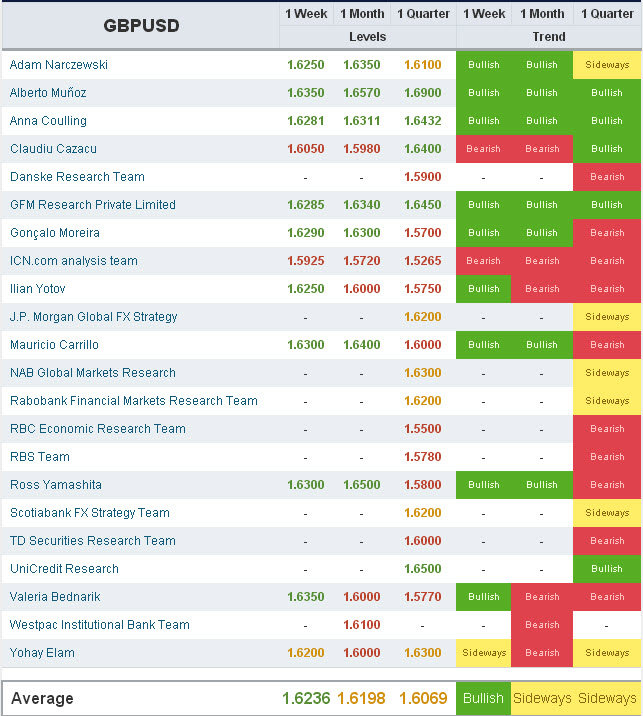Click Valeria Bednarik's 1.5770 quarter level
643x716 pixels.
point(423,597)
